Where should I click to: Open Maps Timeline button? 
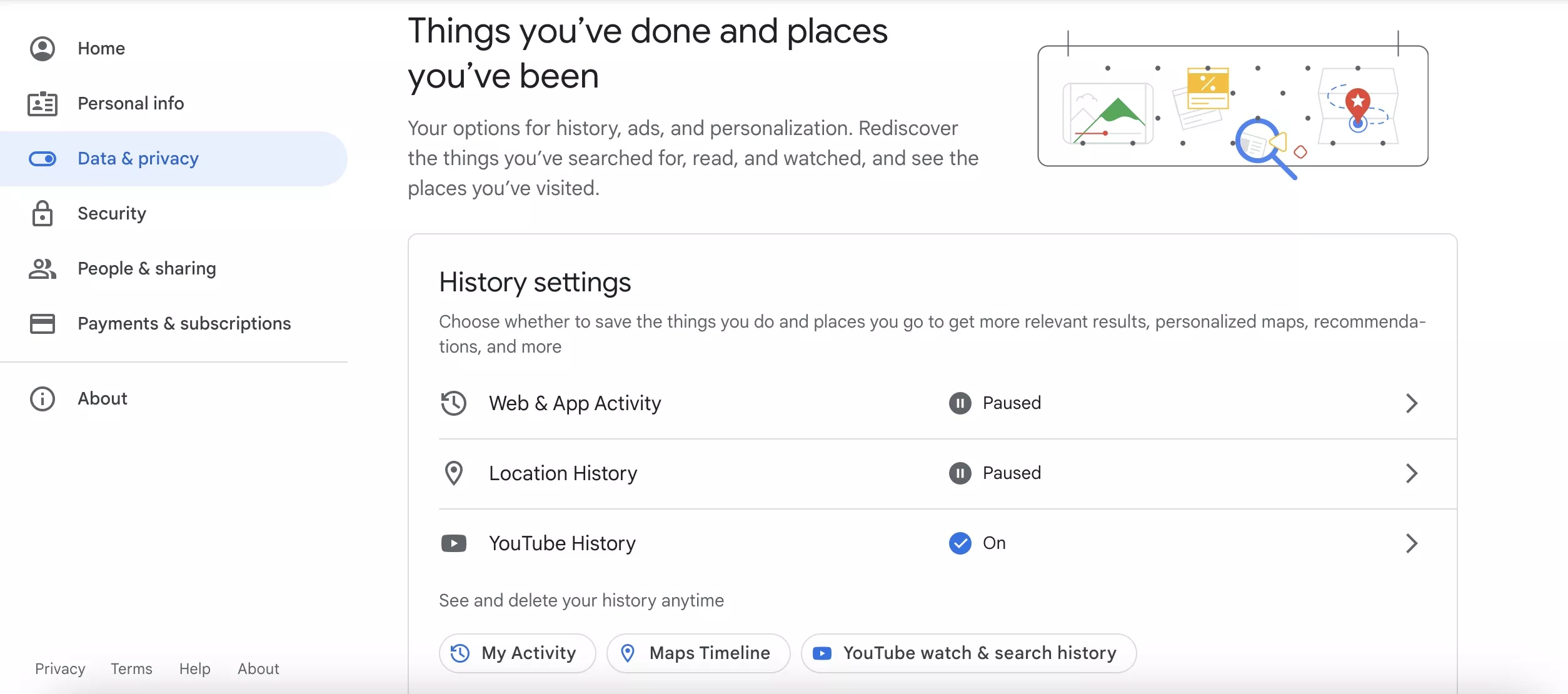tap(698, 653)
